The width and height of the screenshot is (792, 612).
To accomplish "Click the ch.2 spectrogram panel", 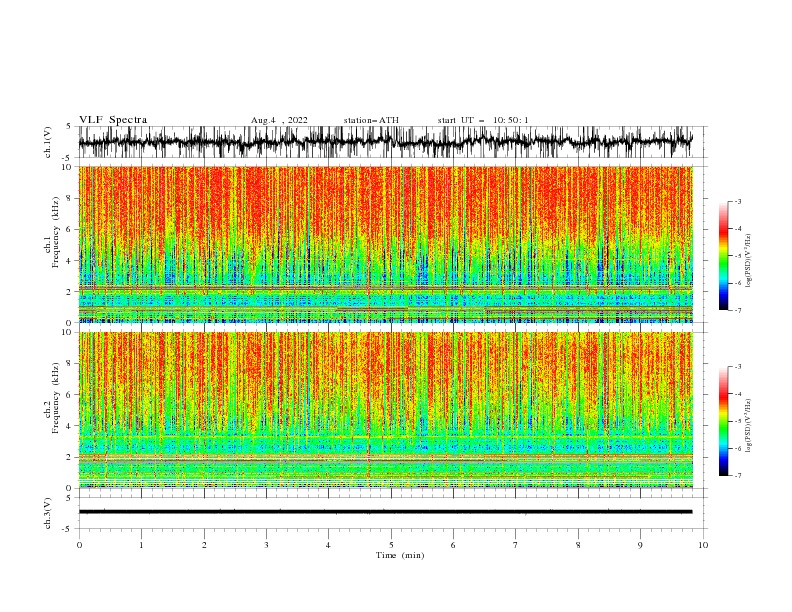I will pos(385,410).
